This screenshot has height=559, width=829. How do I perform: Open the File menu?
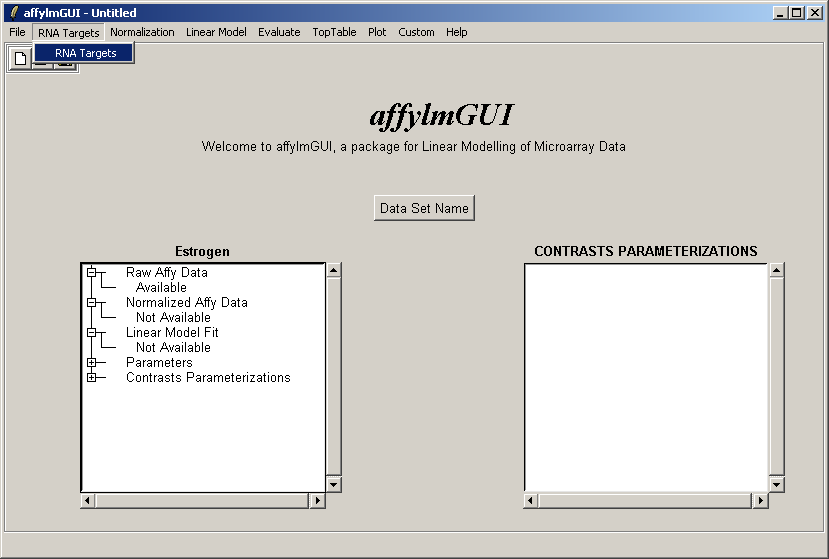tap(17, 32)
